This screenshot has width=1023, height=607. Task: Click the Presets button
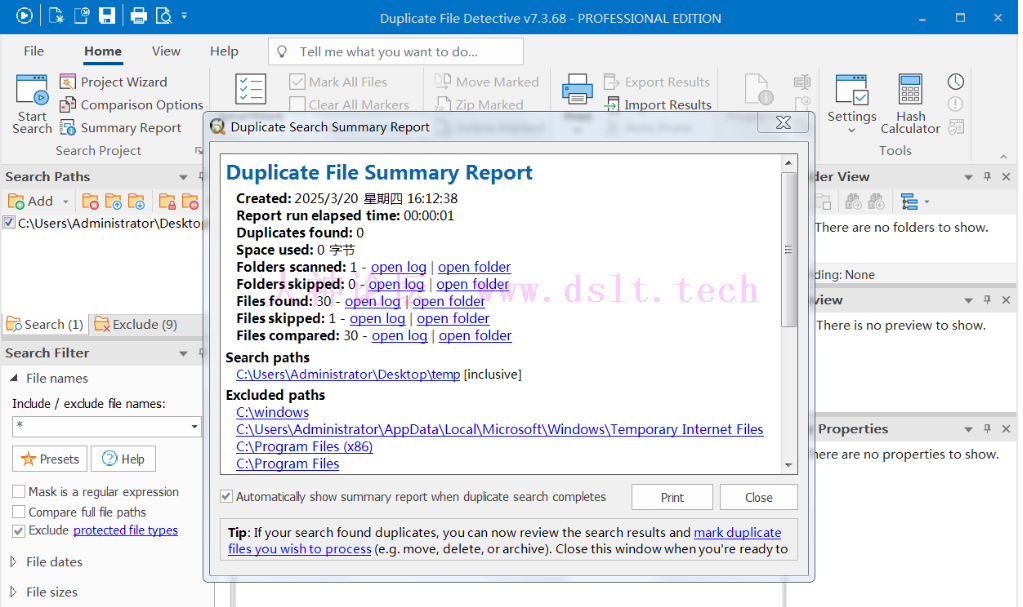tap(50, 459)
